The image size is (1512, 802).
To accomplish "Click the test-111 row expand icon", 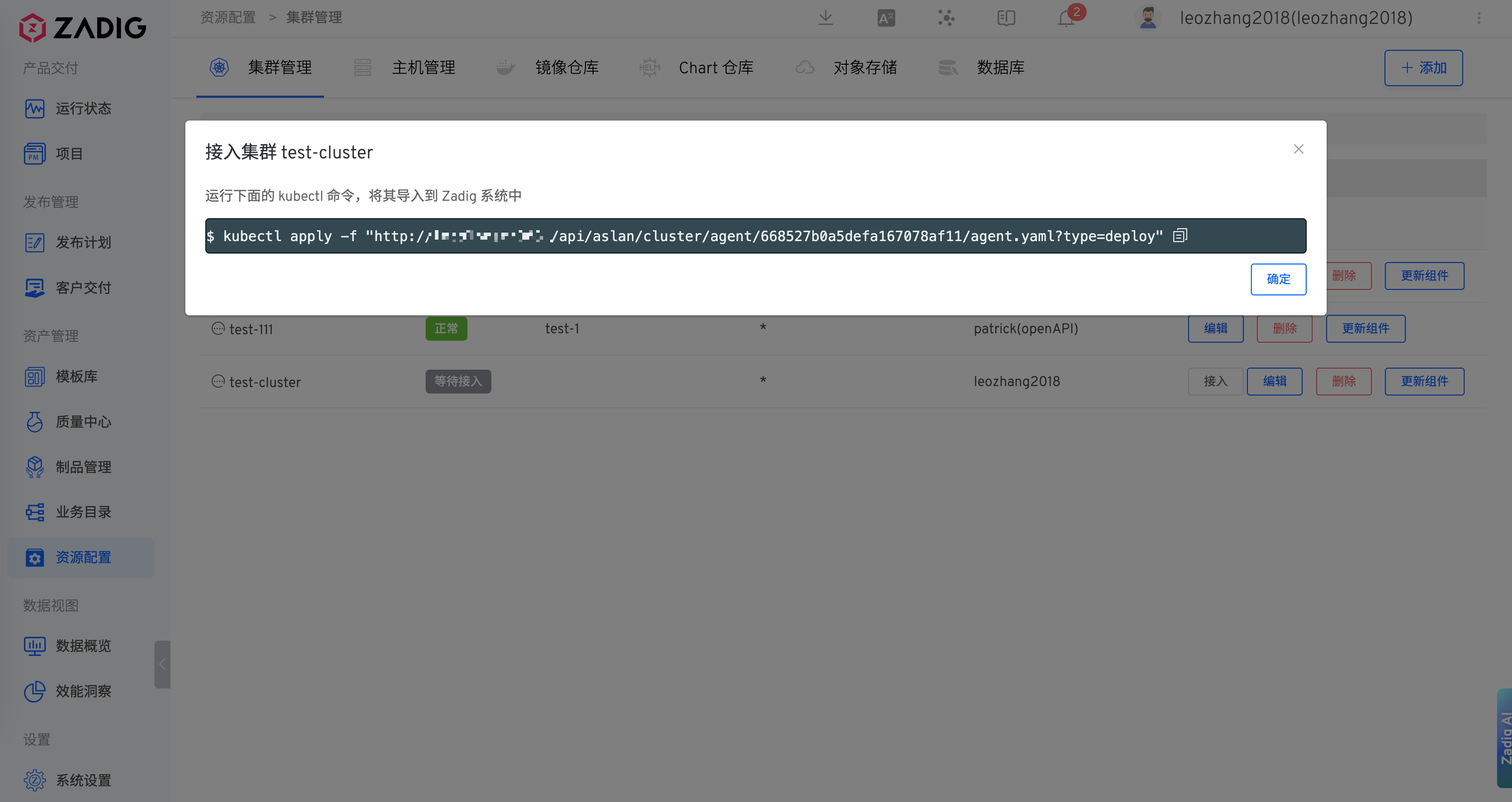I will click(218, 329).
